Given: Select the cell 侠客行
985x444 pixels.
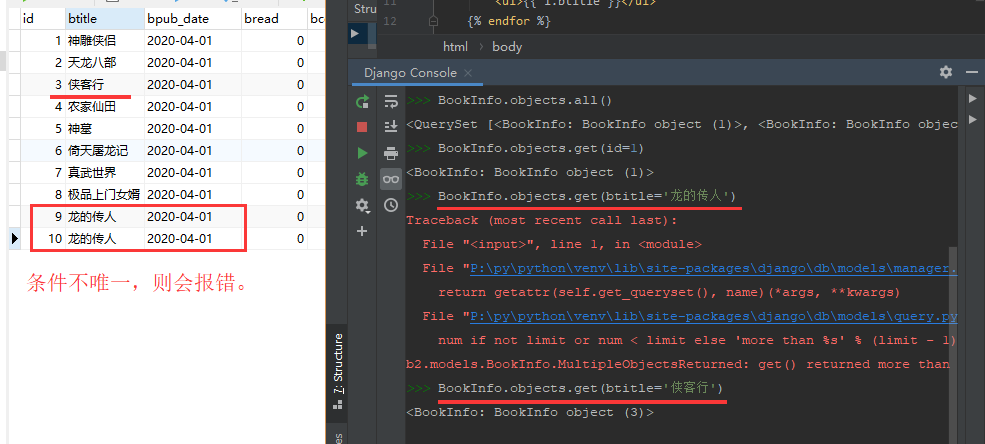Looking at the screenshot, I should pos(105,85).
